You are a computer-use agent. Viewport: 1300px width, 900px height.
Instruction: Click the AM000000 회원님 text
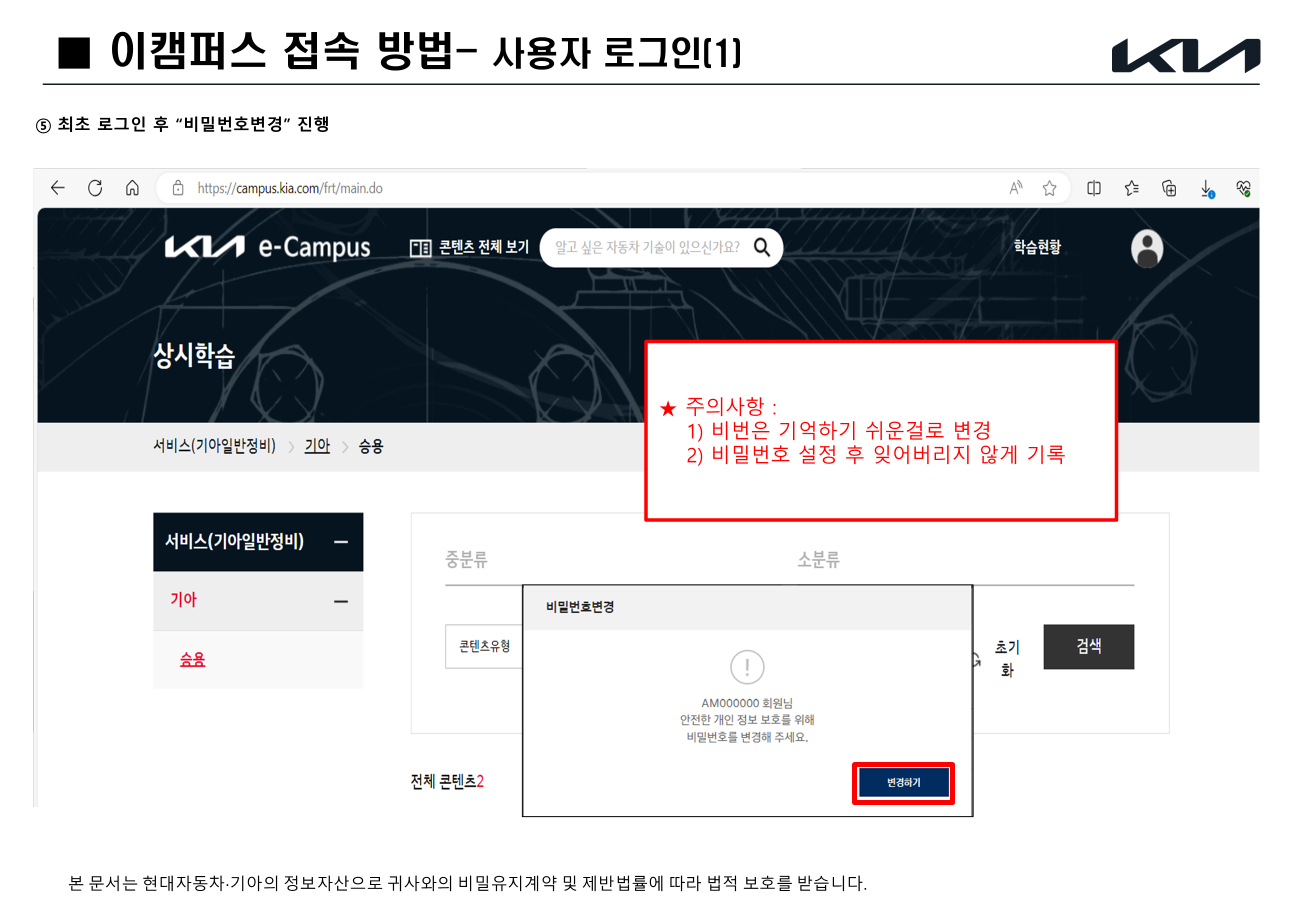point(747,702)
